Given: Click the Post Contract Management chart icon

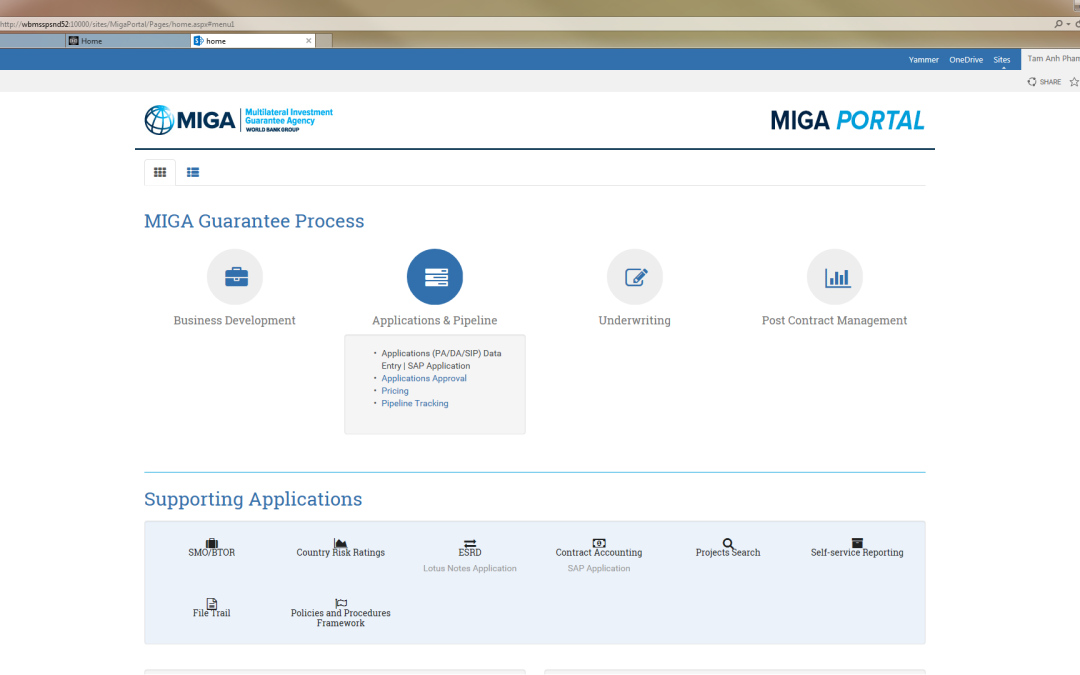Looking at the screenshot, I should 835,277.
